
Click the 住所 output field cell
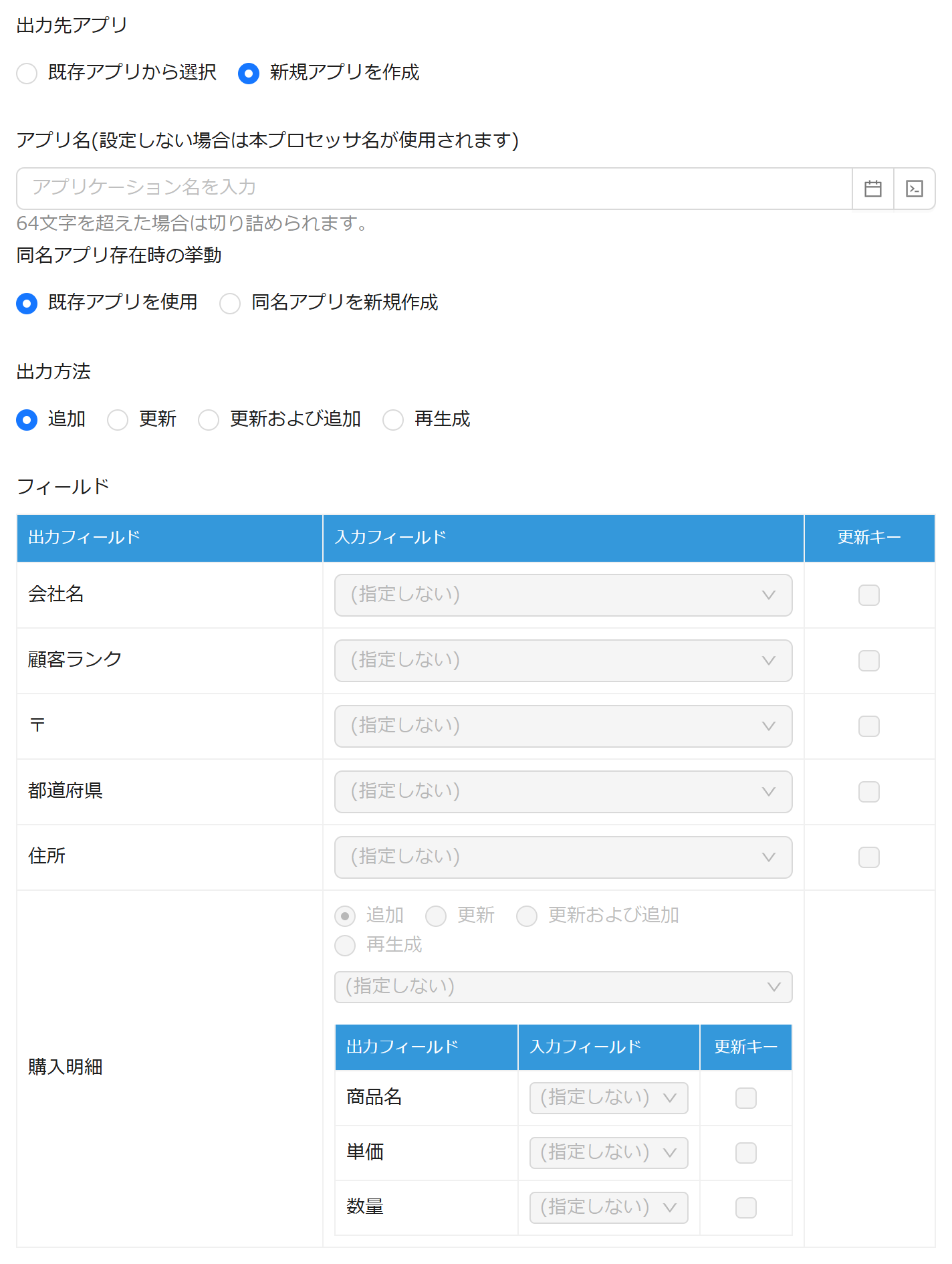[170, 857]
